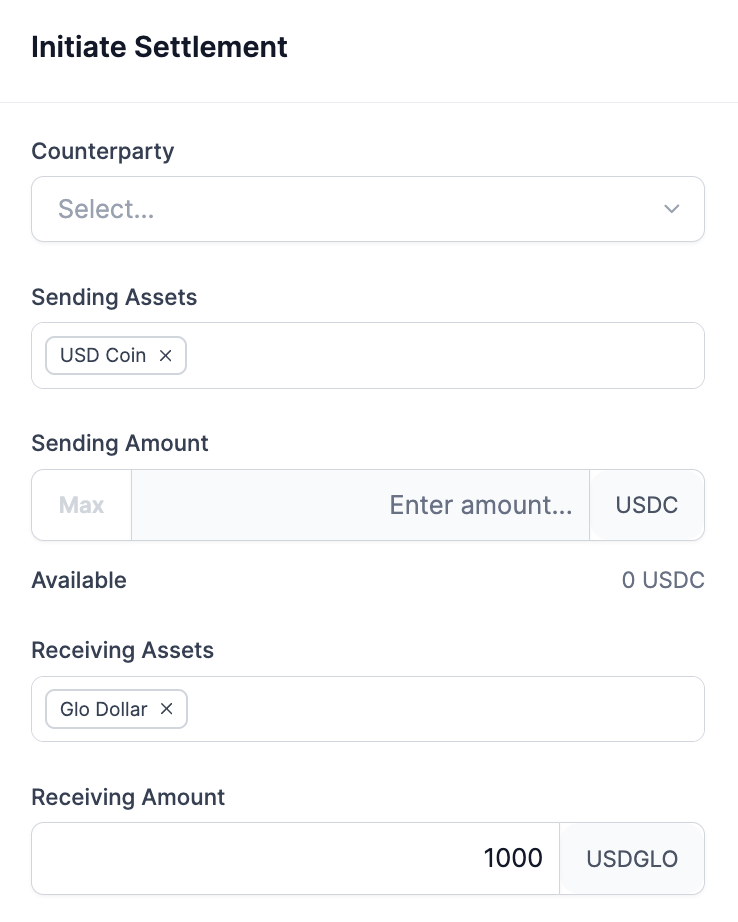
Task: Click the USDC currency suffix
Action: point(647,505)
